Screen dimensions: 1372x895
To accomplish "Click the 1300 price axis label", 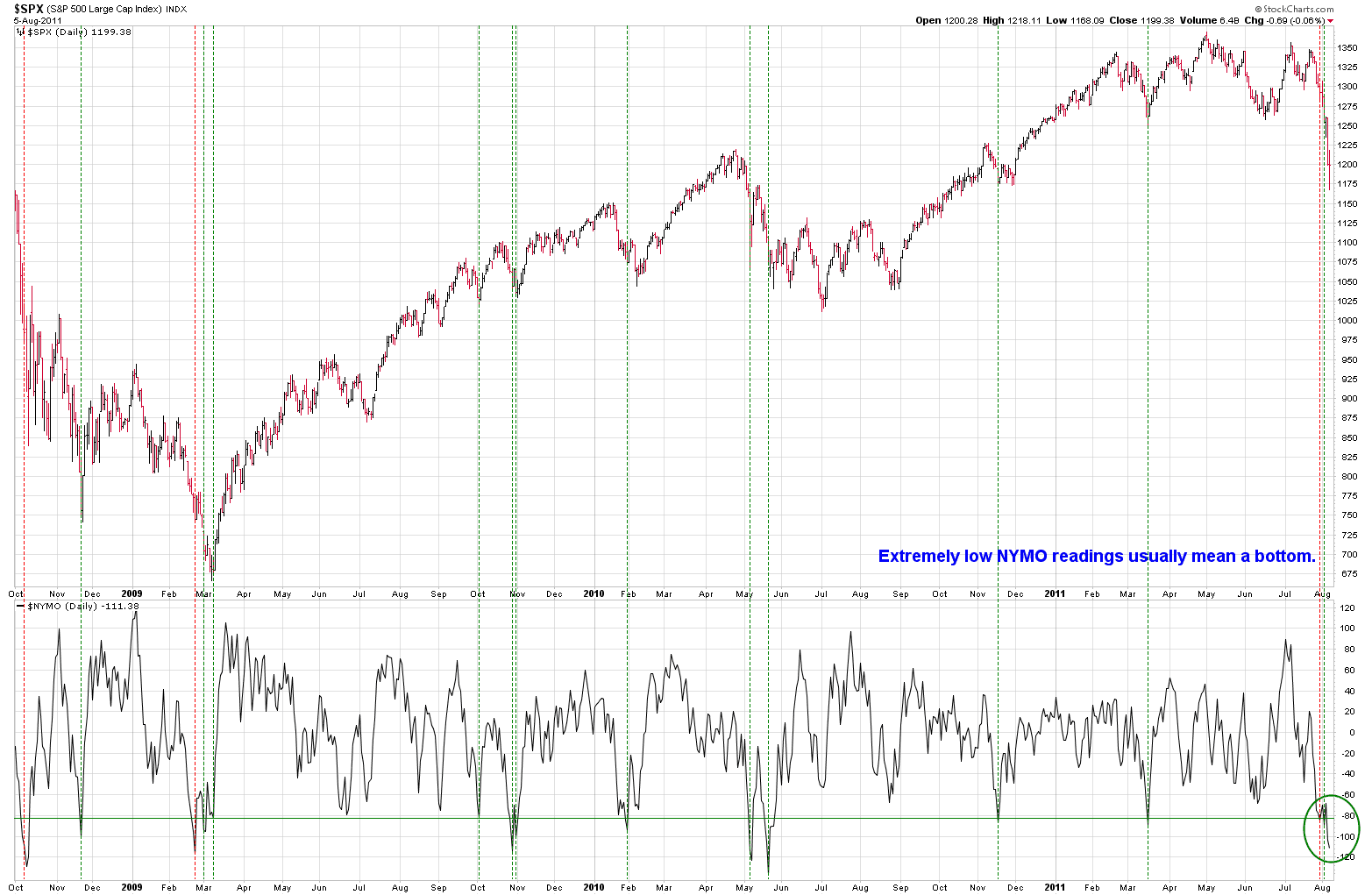I will [1348, 87].
